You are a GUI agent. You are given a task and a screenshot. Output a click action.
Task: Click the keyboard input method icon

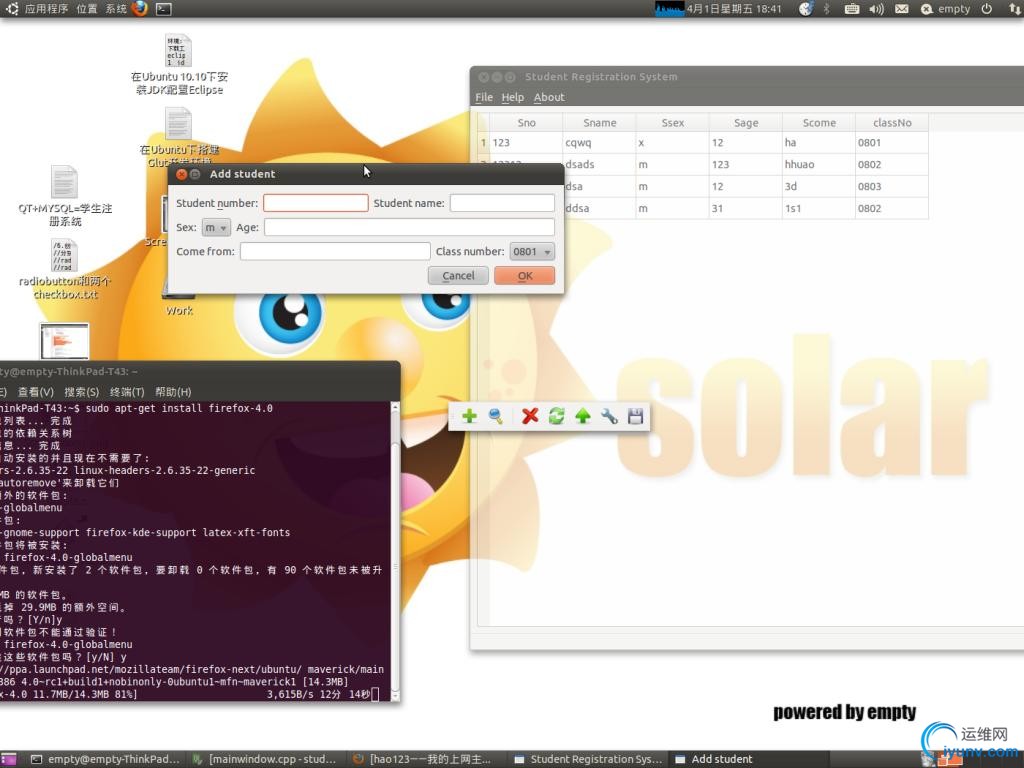coord(852,8)
